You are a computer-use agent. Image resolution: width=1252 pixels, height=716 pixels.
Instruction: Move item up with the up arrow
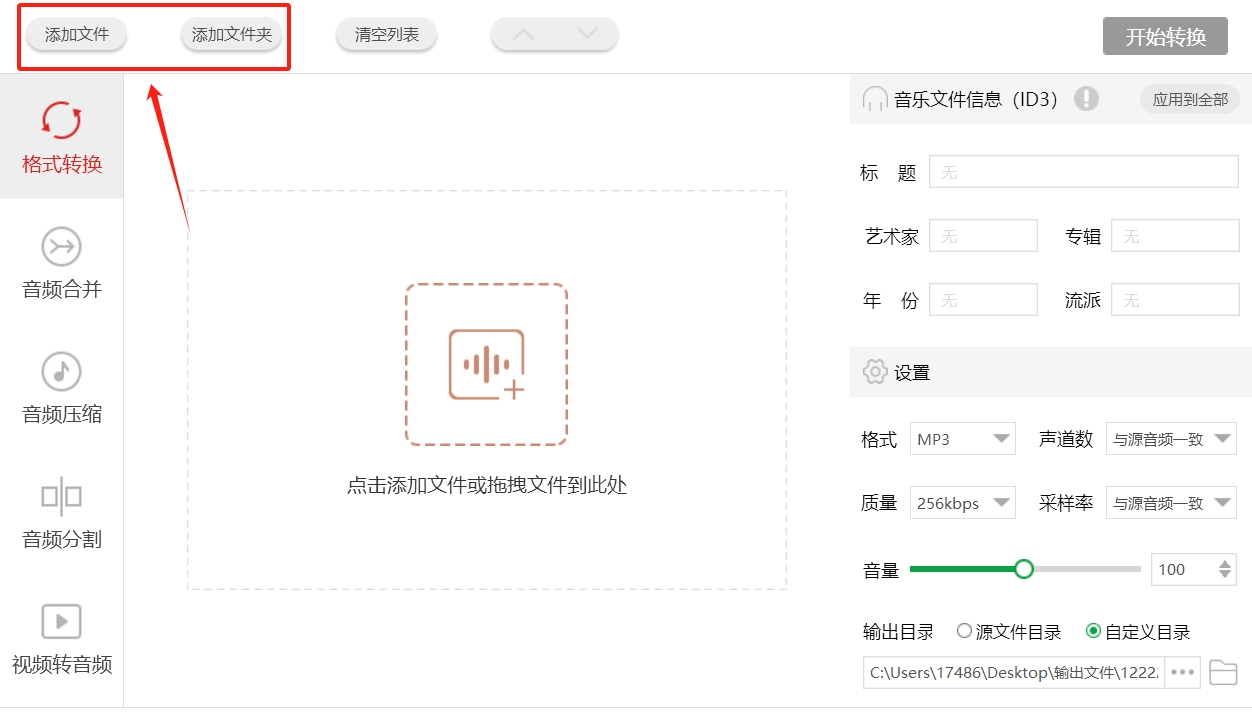click(523, 34)
